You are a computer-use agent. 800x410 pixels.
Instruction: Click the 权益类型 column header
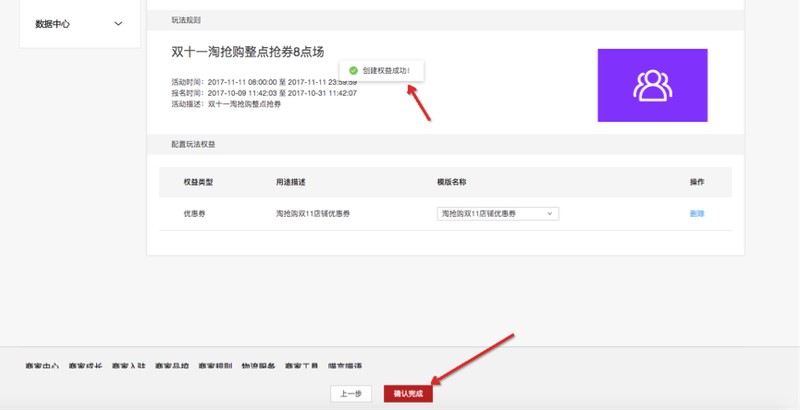click(x=198, y=182)
